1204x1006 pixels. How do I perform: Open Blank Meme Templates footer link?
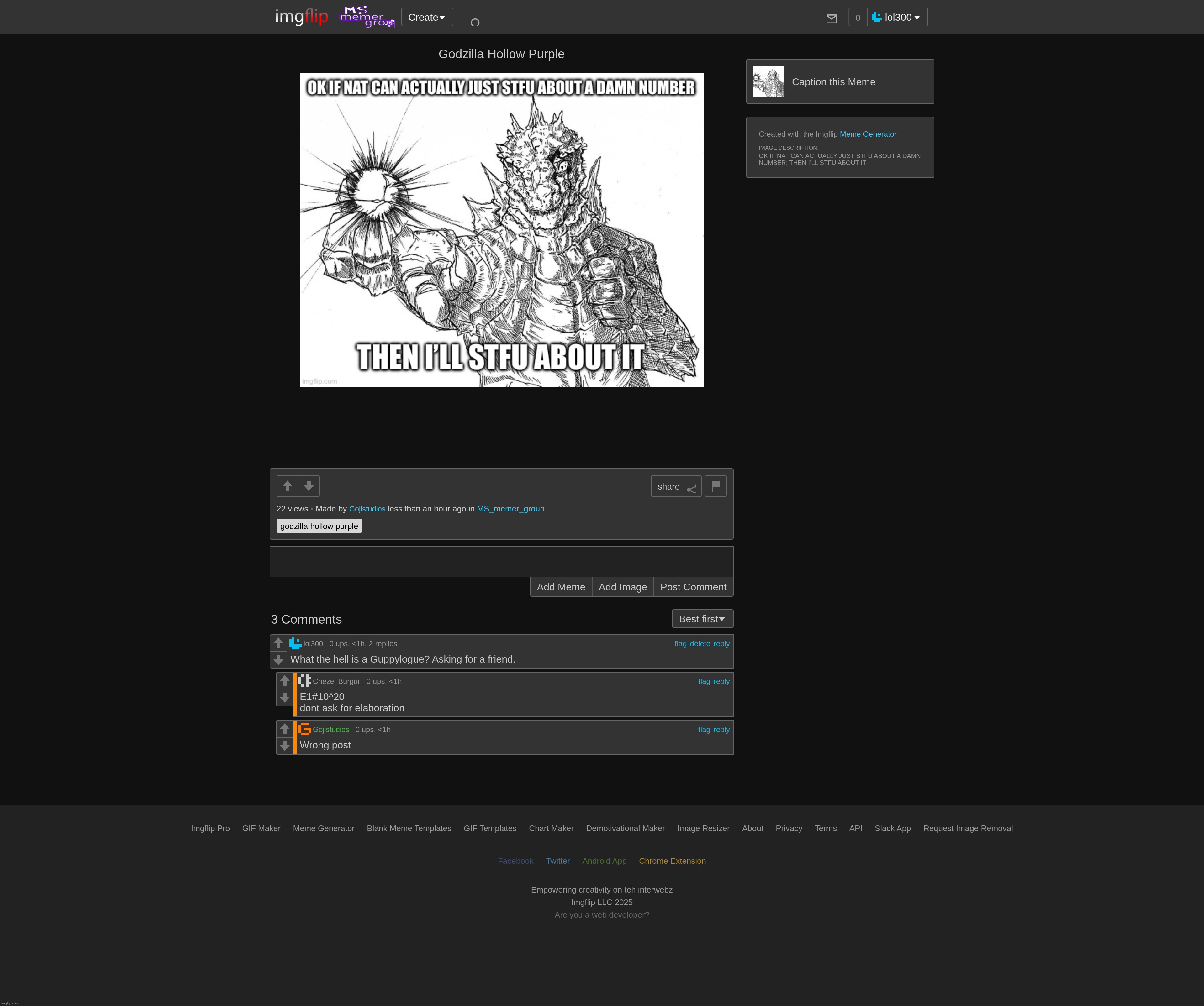[x=409, y=828]
